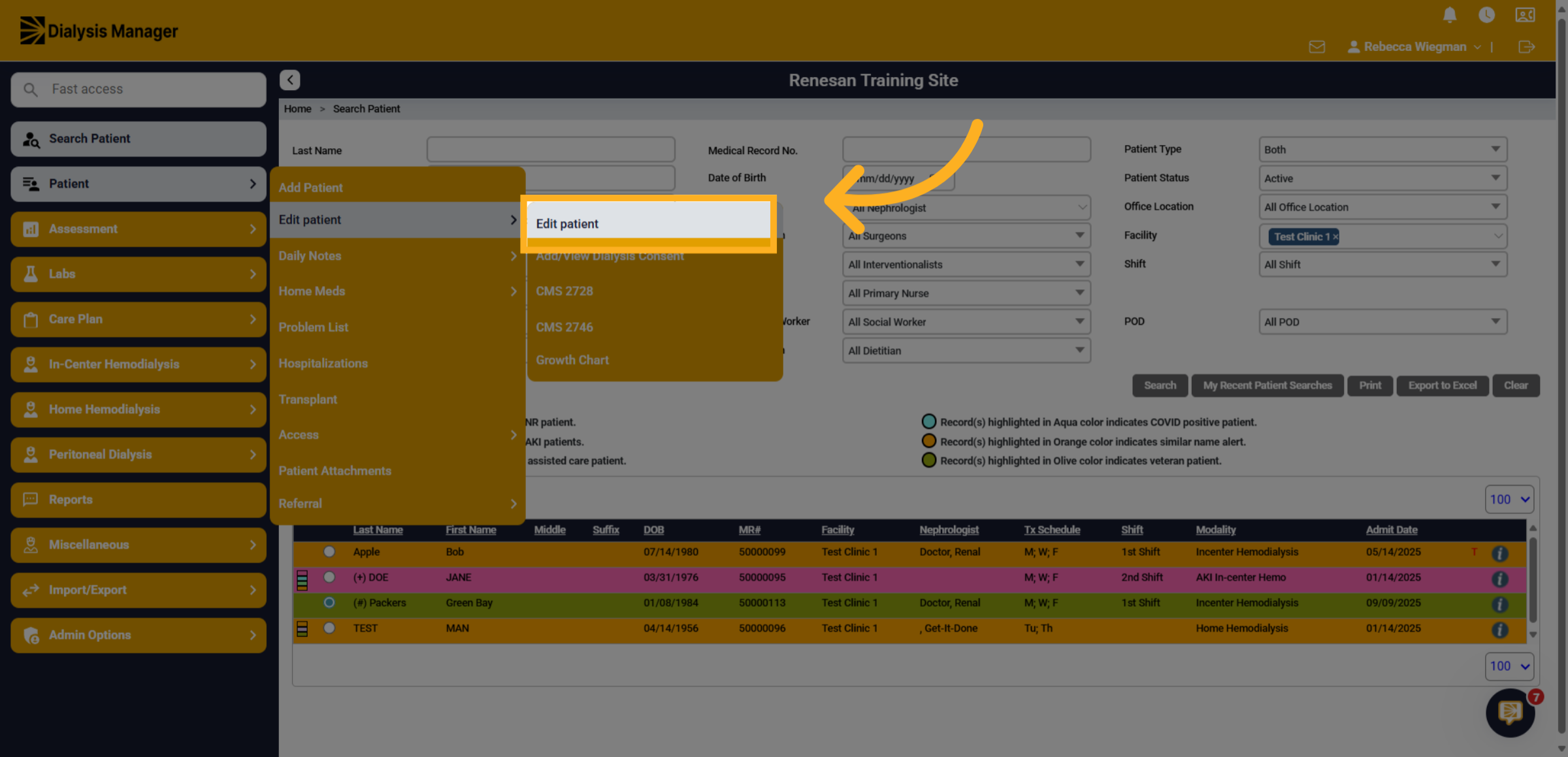Open Patient Type dropdown

(x=1382, y=150)
